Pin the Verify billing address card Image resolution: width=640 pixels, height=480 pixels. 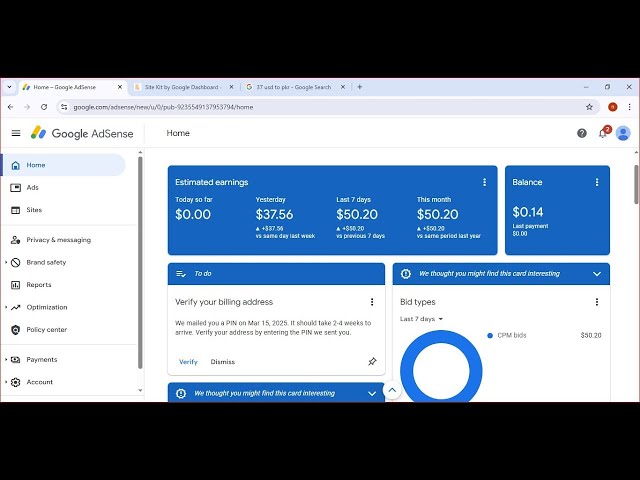coord(372,362)
